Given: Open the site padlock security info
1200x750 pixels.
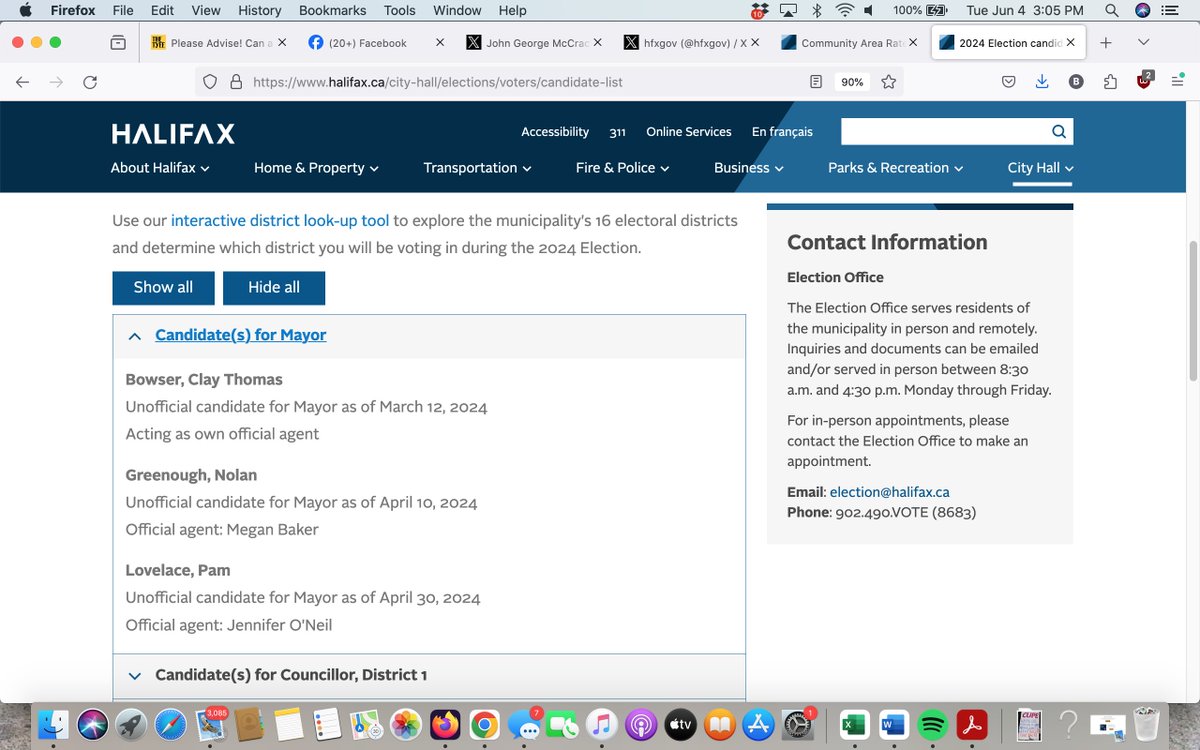Looking at the screenshot, I should click(237, 82).
